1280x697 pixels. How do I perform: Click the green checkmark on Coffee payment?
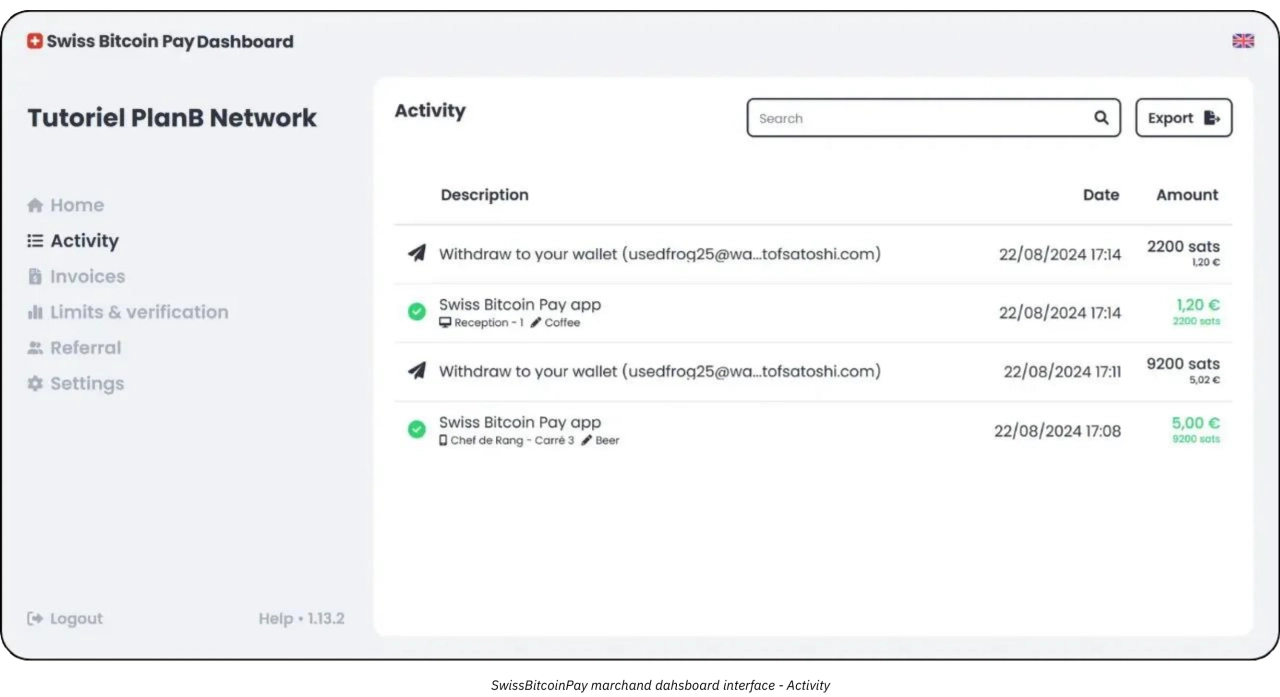click(x=417, y=312)
